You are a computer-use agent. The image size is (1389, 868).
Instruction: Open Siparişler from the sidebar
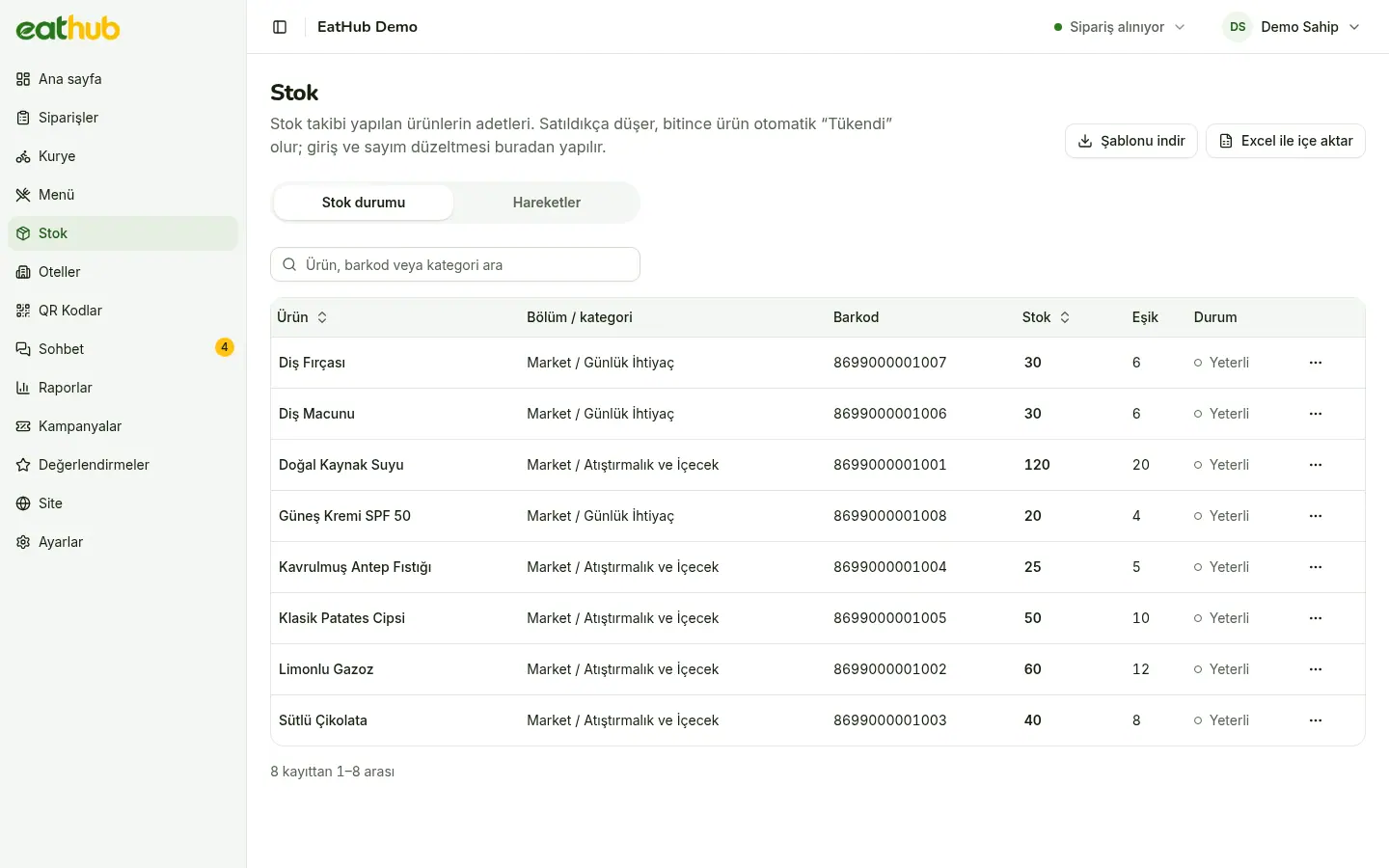click(x=123, y=118)
